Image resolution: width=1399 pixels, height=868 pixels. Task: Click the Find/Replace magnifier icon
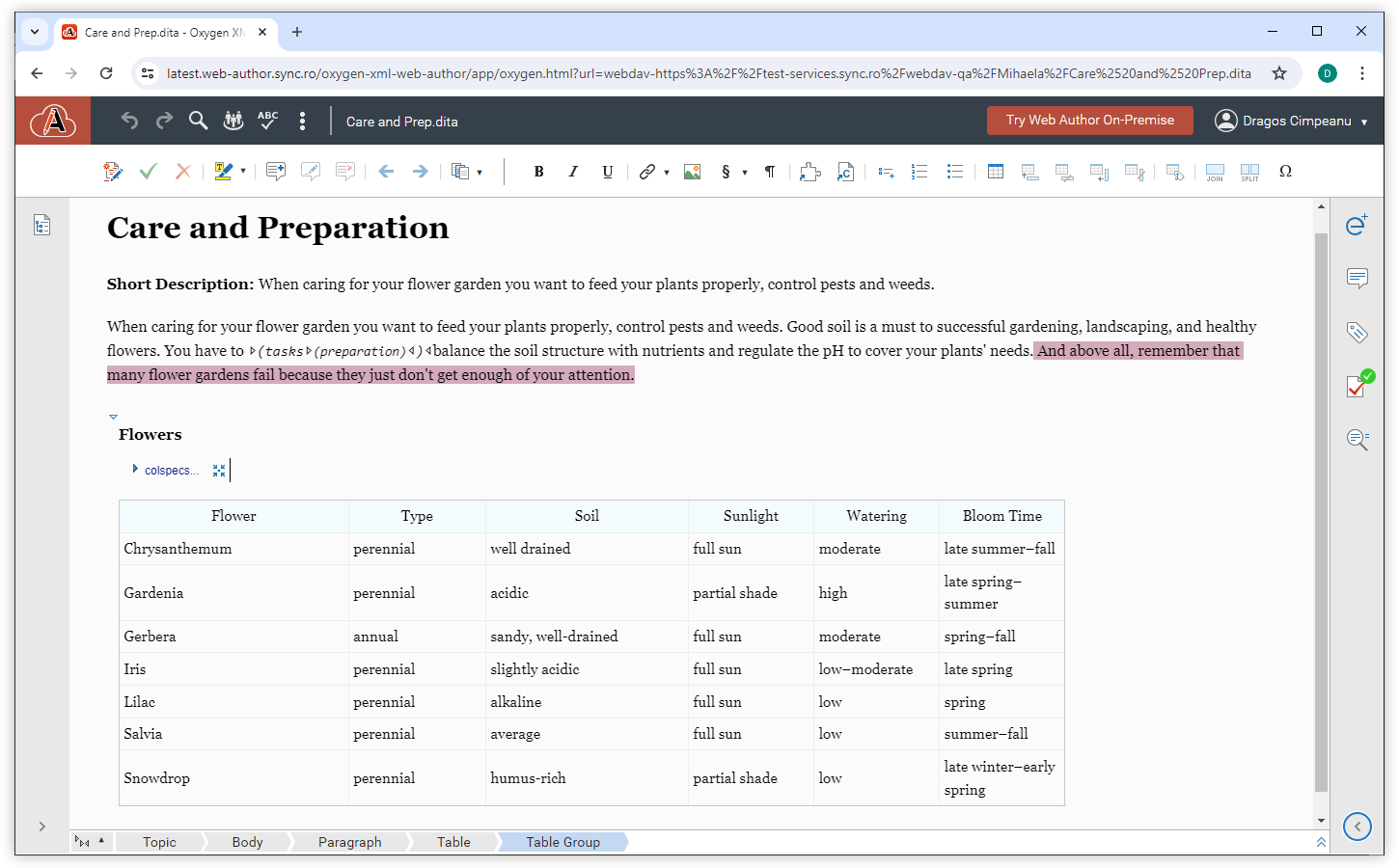198,121
